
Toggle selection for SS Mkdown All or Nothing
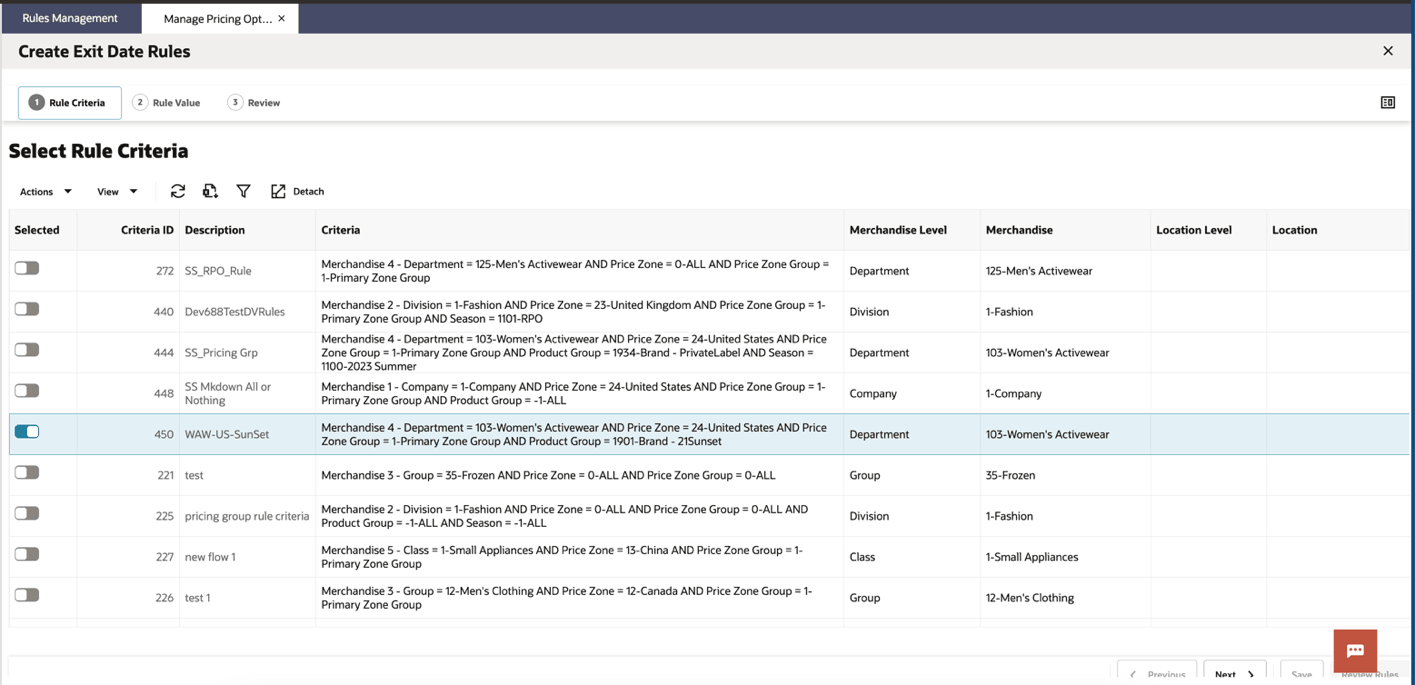[27, 391]
